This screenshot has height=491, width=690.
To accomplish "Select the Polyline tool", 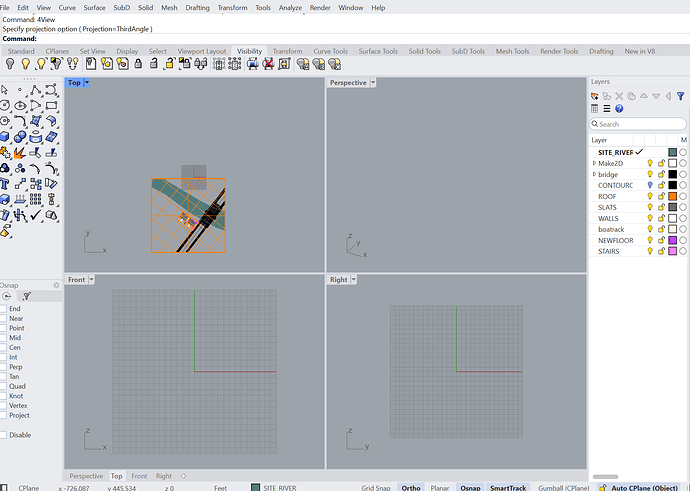I will coord(36,90).
